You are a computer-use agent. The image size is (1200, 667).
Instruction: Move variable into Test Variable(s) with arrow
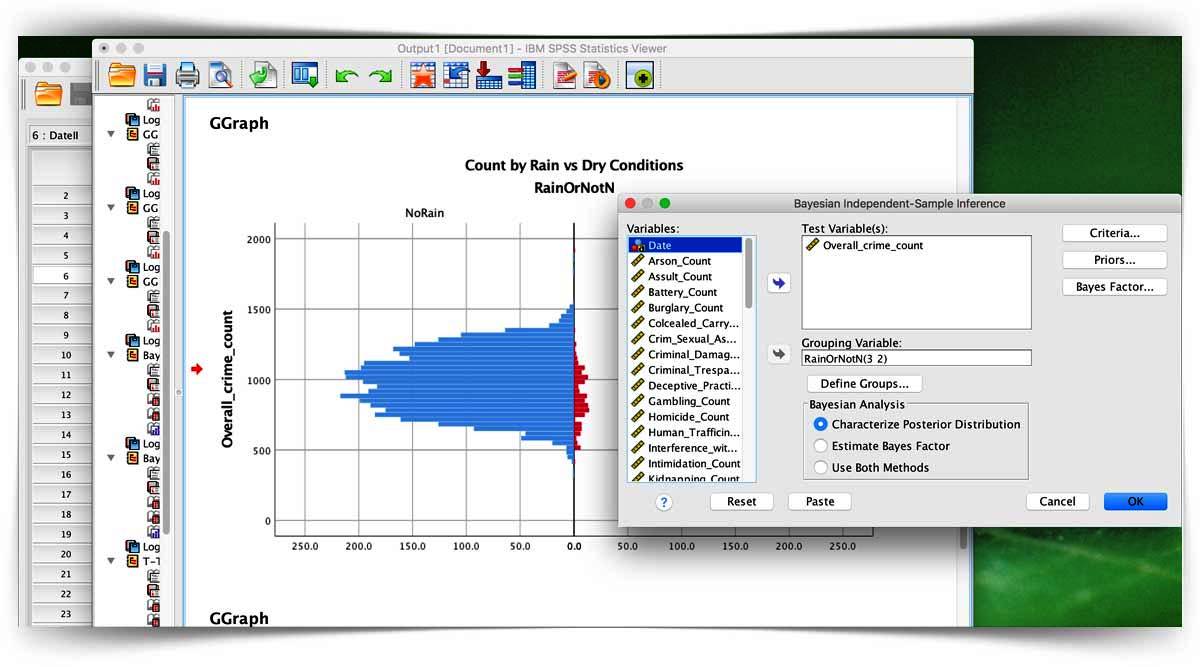[779, 284]
